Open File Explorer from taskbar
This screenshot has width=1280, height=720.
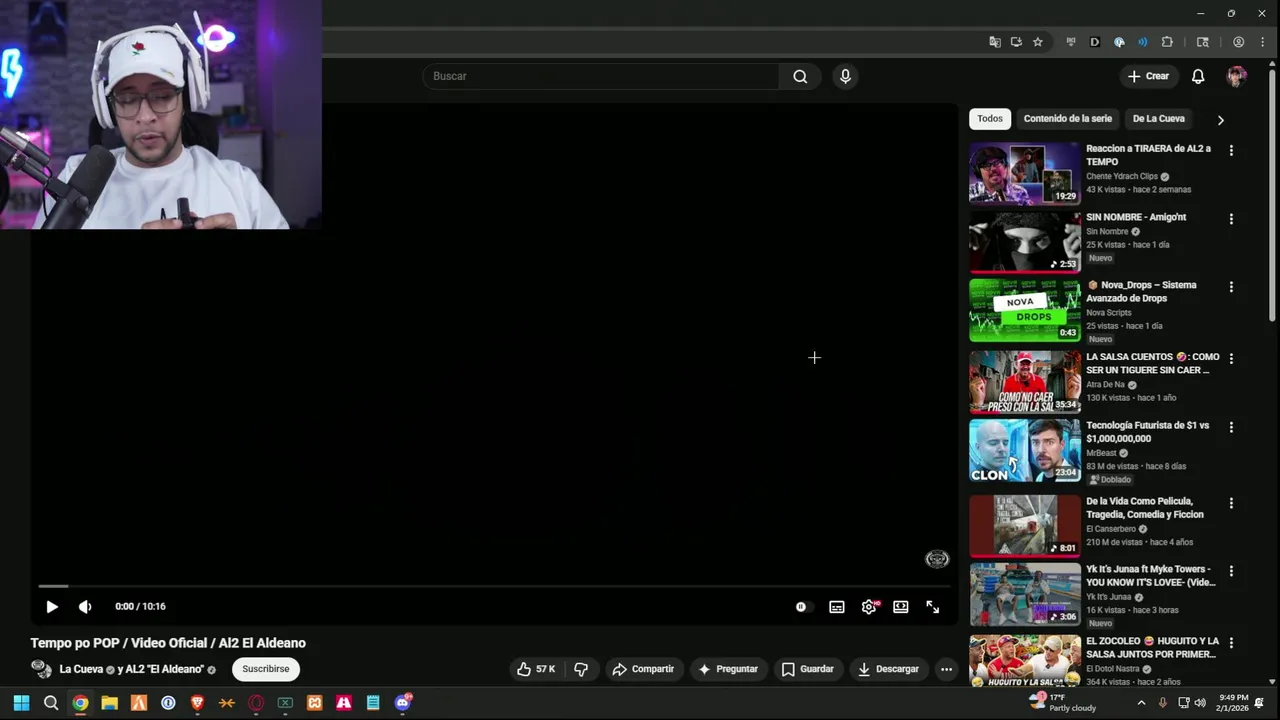click(109, 703)
